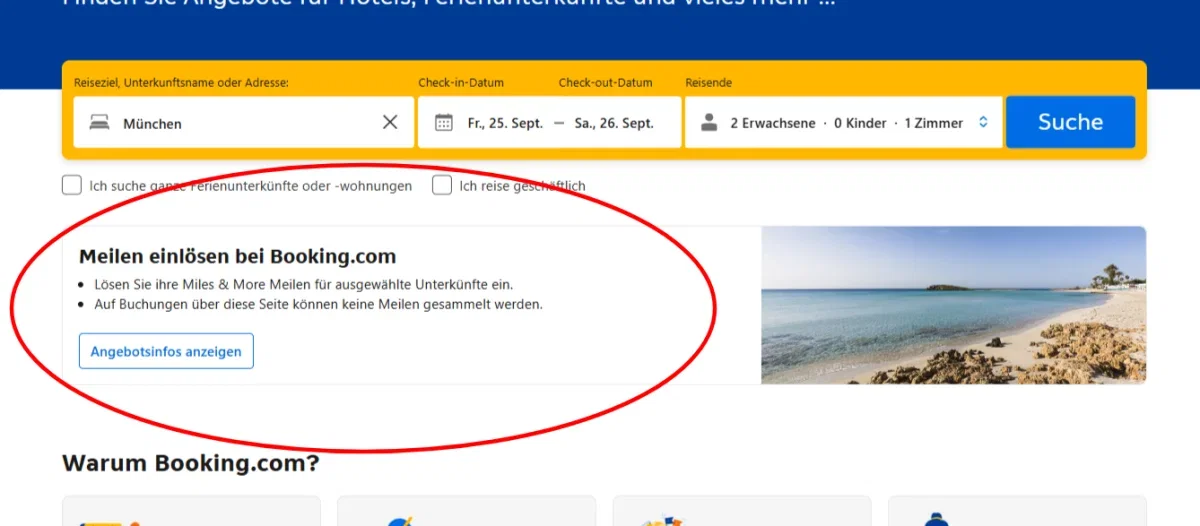This screenshot has width=1200, height=526.
Task: Clear the München destination with the X icon
Action: [390, 122]
